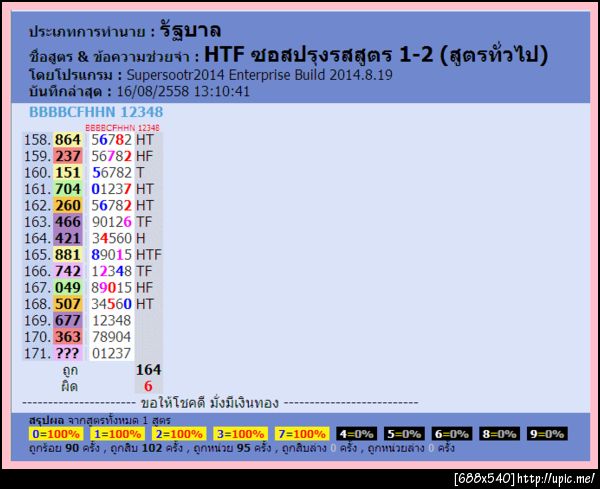Select the yellow 1=100% badge

tap(117, 434)
